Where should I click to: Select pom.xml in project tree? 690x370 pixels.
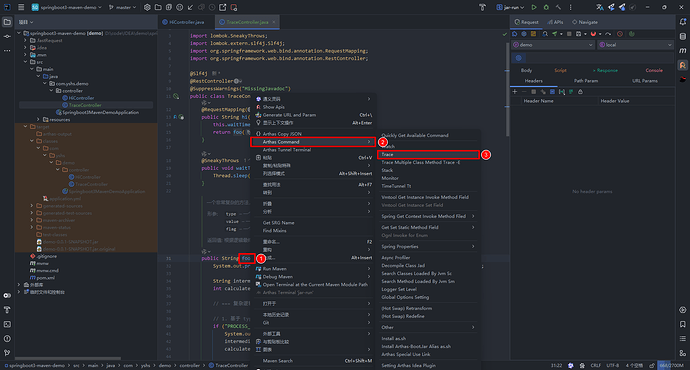click(45, 278)
